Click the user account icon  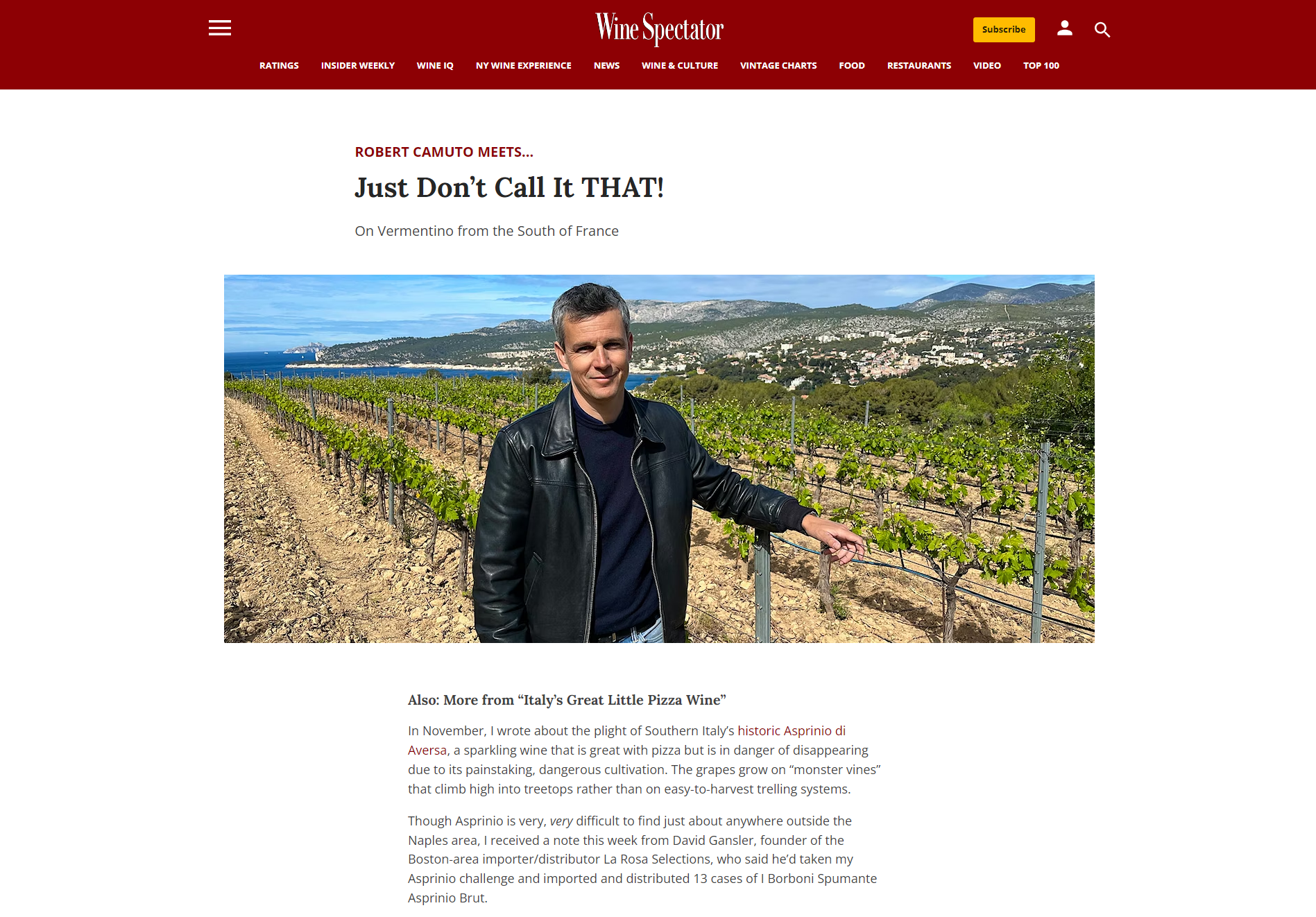(1065, 28)
